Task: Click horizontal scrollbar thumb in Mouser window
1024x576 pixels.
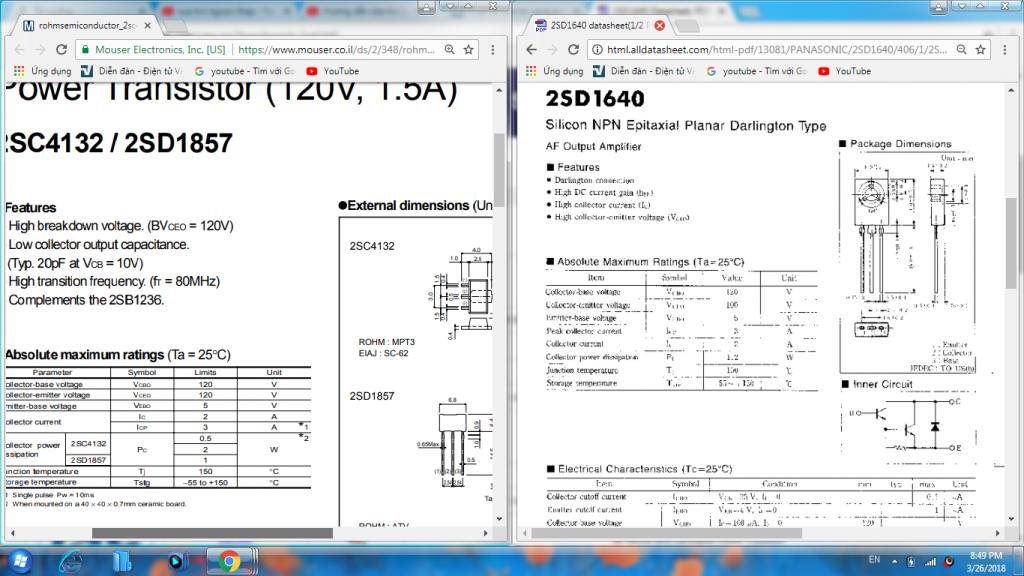Action: coord(212,534)
